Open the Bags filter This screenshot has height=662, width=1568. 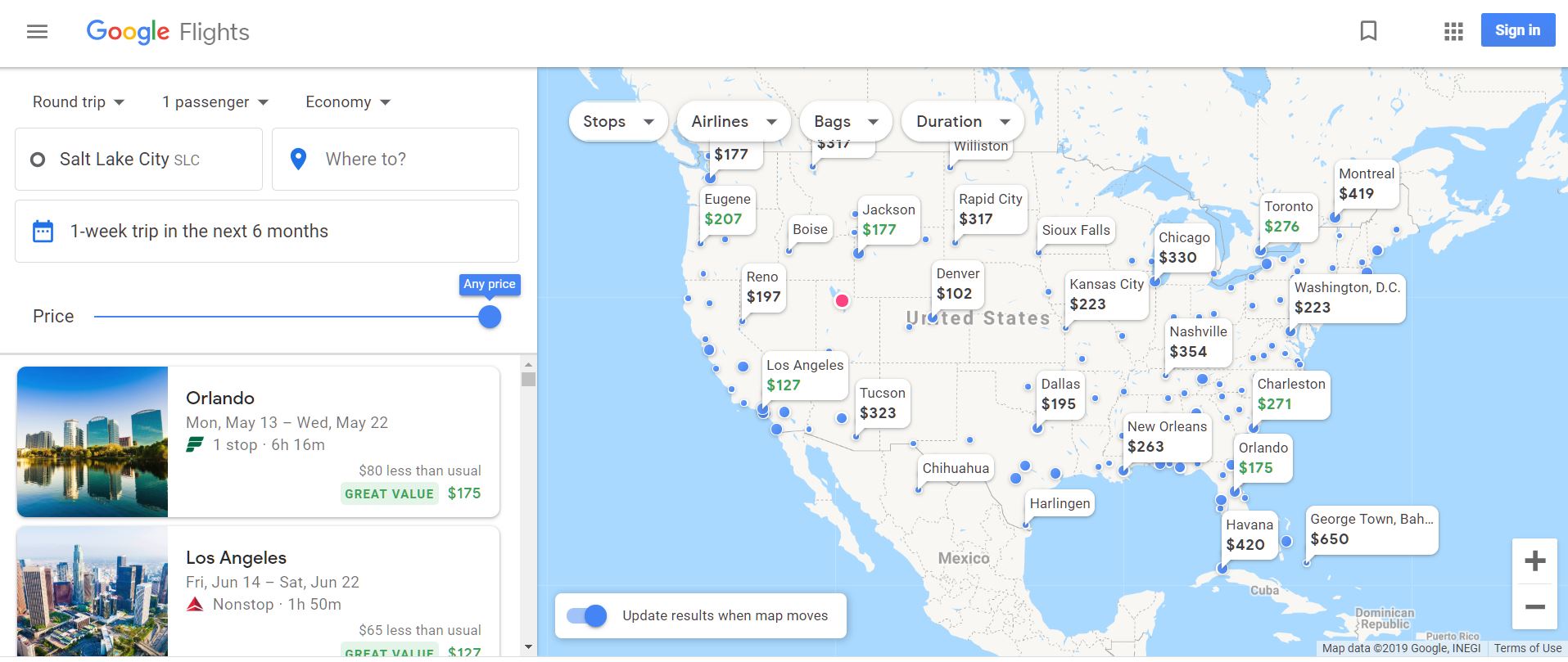[846, 122]
